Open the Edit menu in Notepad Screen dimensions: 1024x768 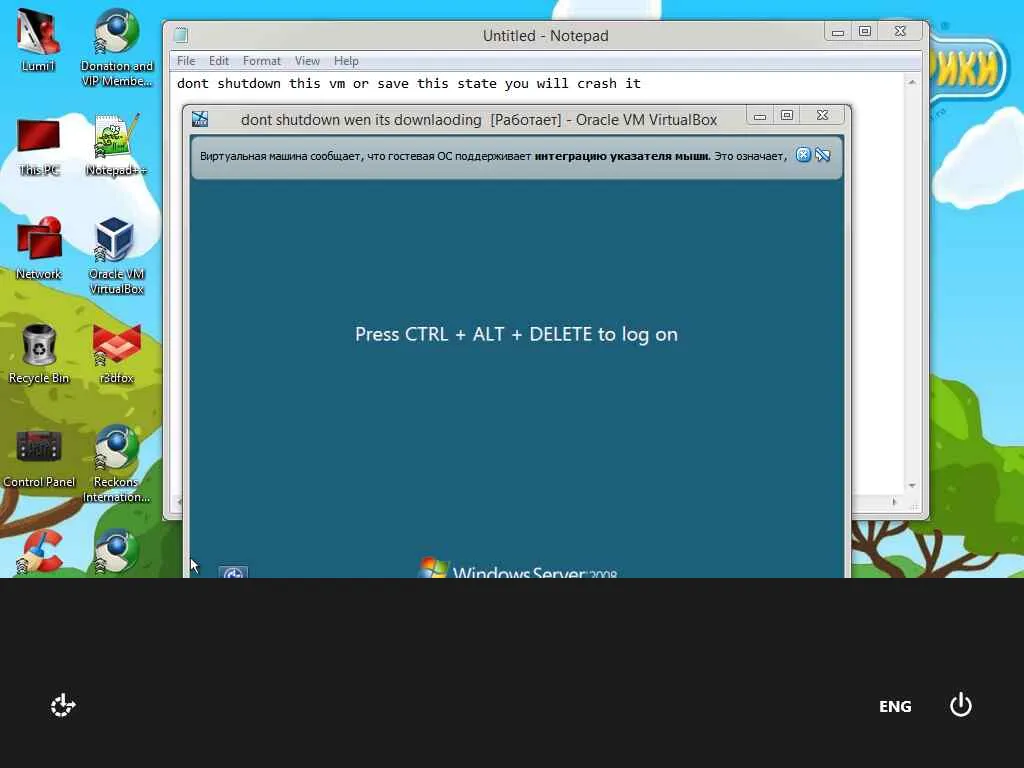click(x=219, y=61)
